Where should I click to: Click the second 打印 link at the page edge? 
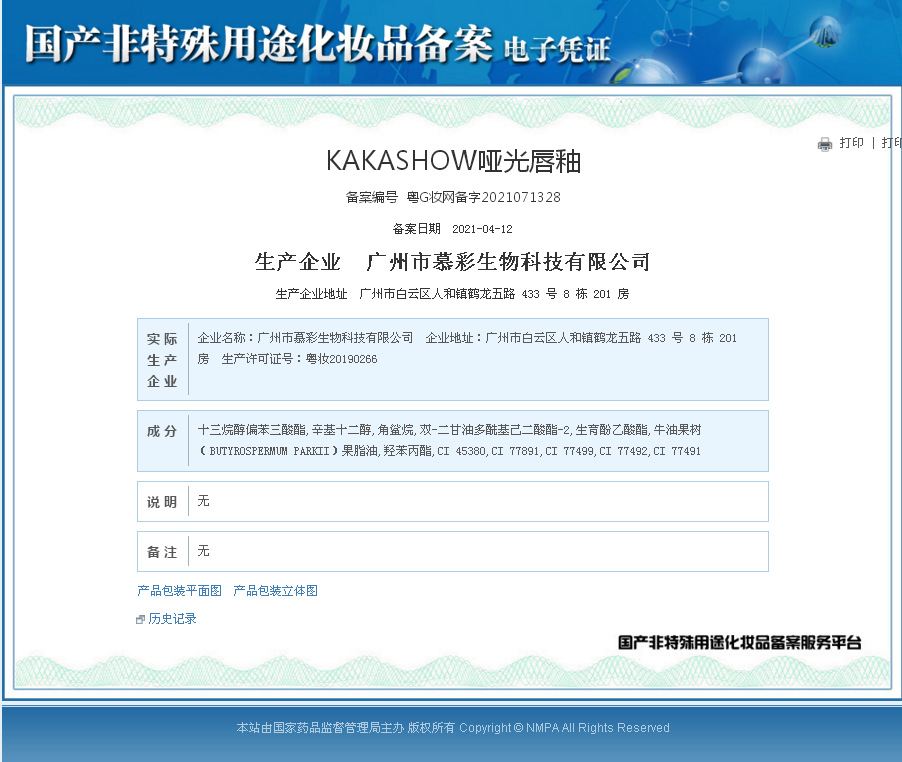tap(890, 143)
